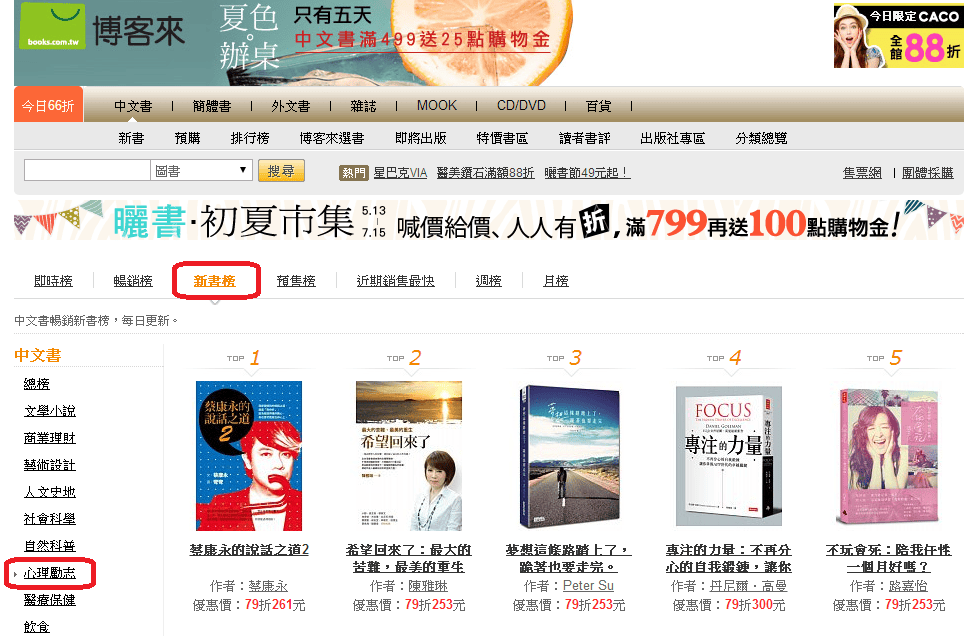Switch to the 預售榜 tab
This screenshot has width=974, height=636.
point(296,281)
